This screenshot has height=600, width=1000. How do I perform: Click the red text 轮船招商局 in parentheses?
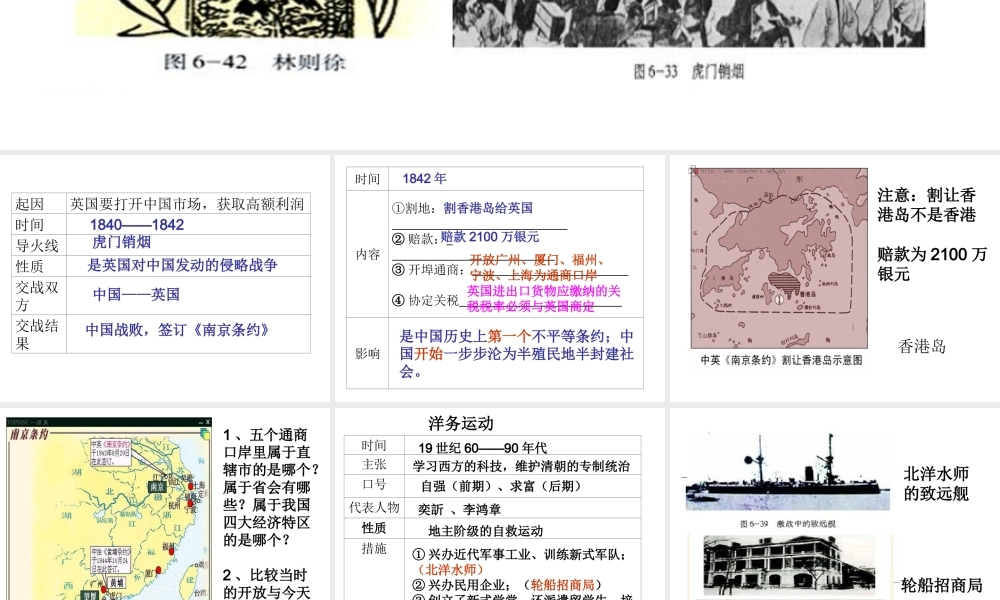562,585
